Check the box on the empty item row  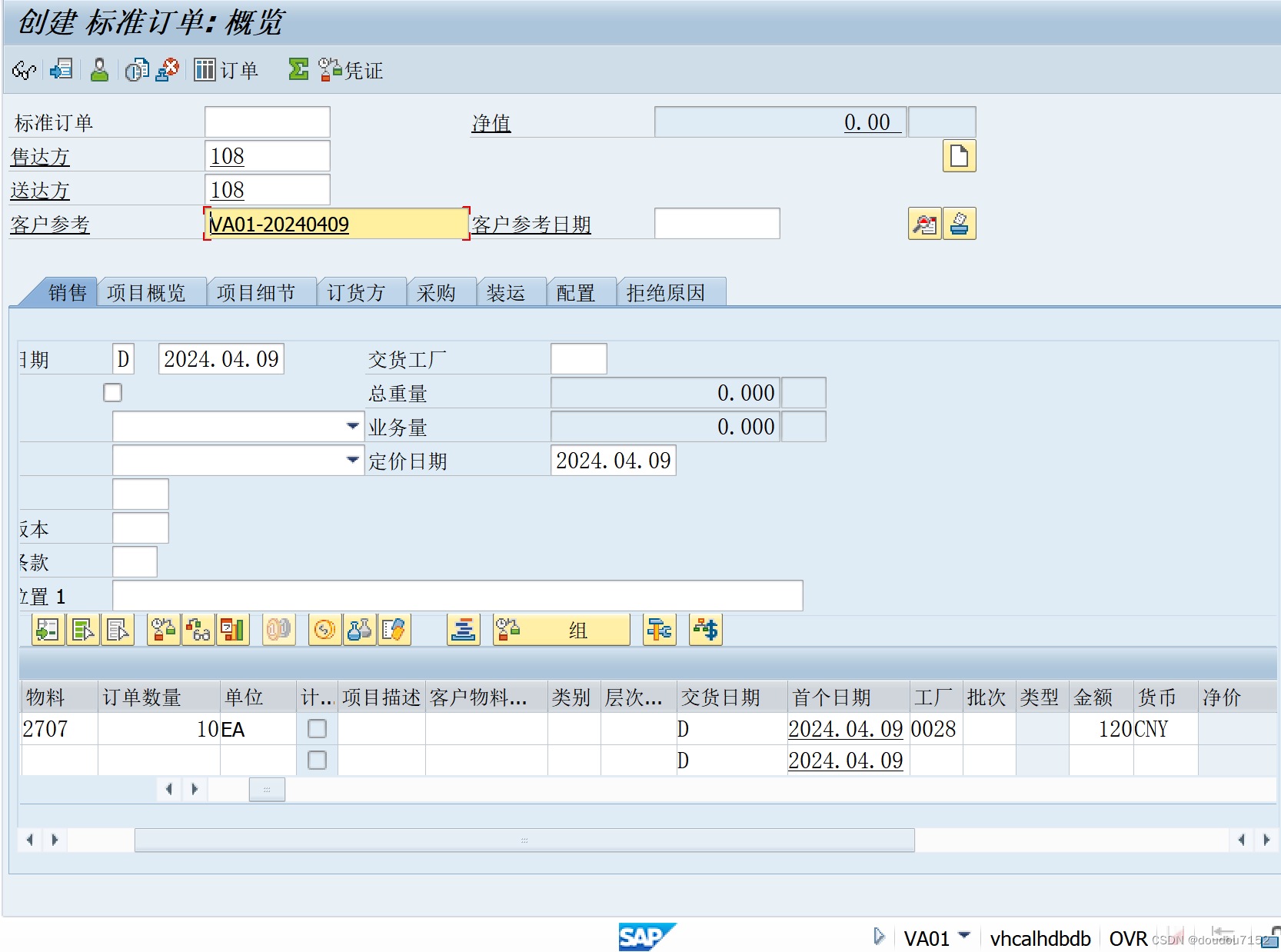click(x=317, y=760)
